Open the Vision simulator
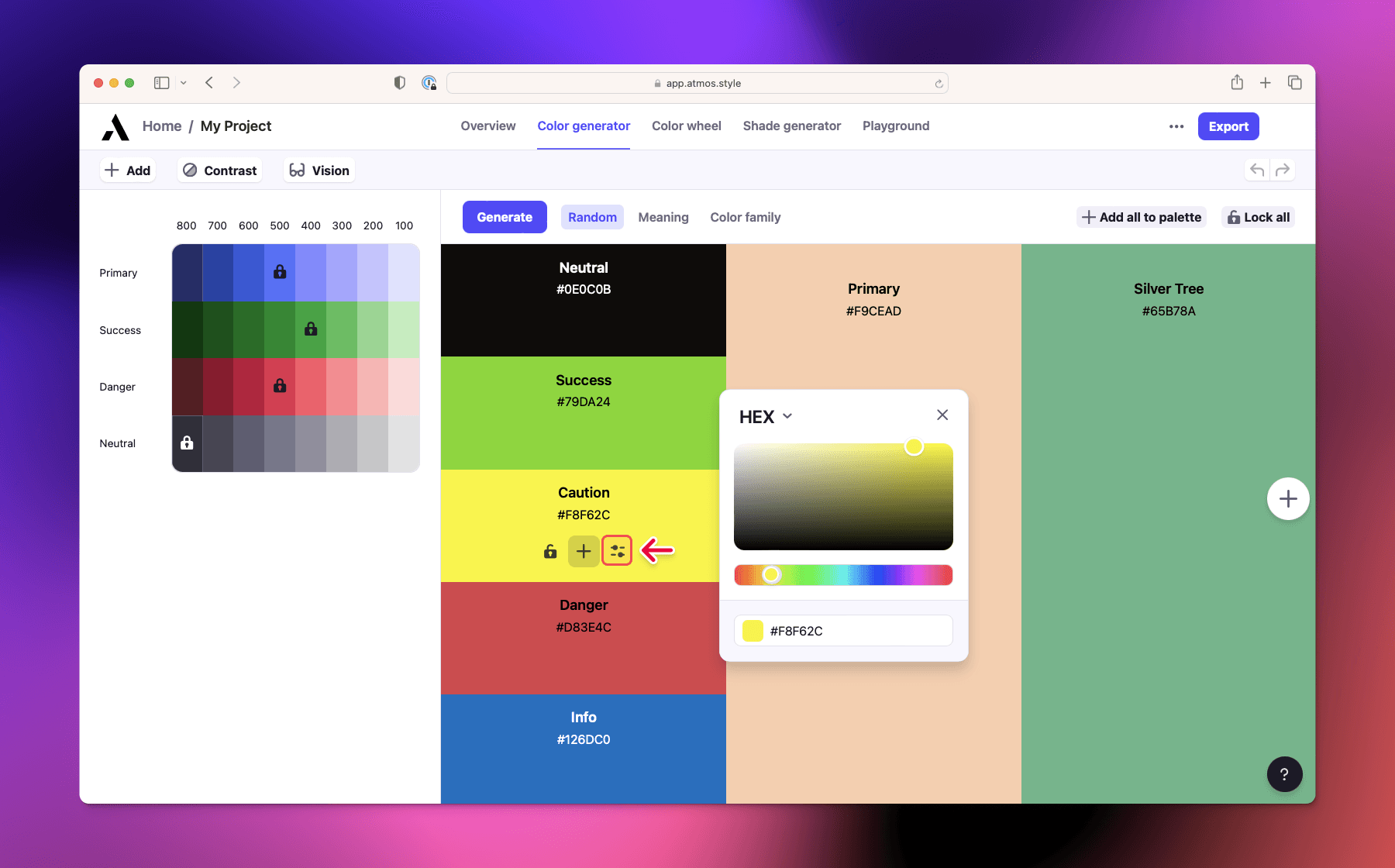The height and width of the screenshot is (868, 1395). [x=319, y=170]
